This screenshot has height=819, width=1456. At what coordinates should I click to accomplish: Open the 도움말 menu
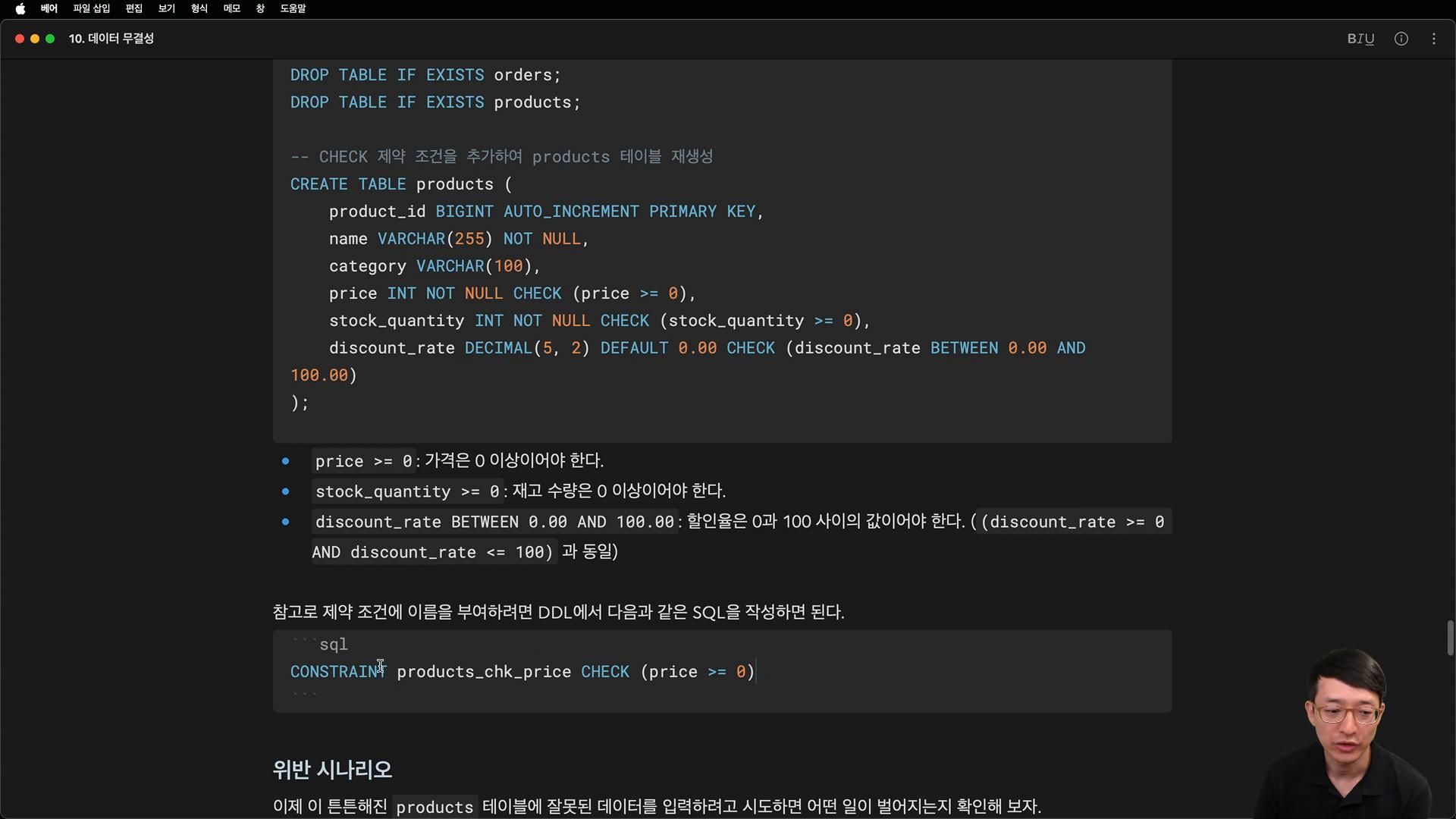point(293,8)
